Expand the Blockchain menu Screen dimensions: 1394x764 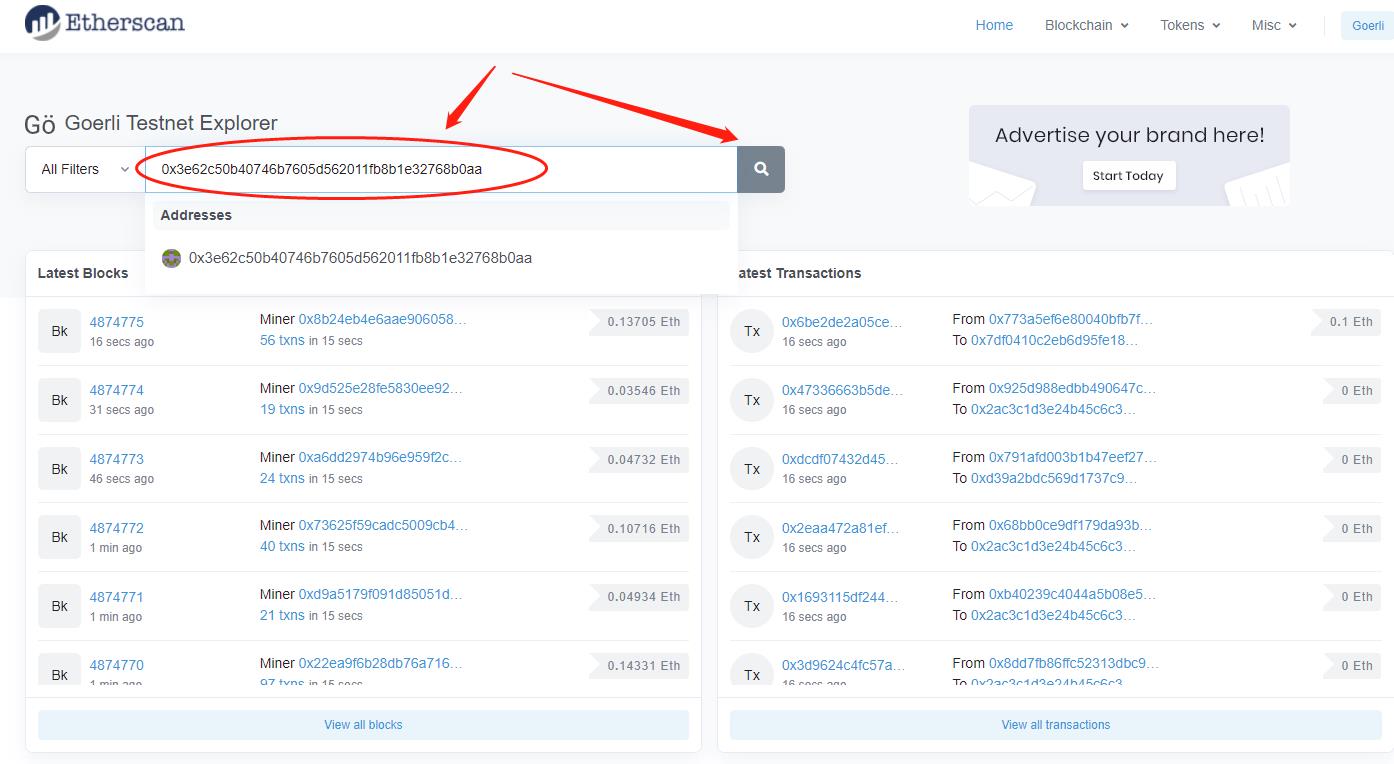(1087, 25)
